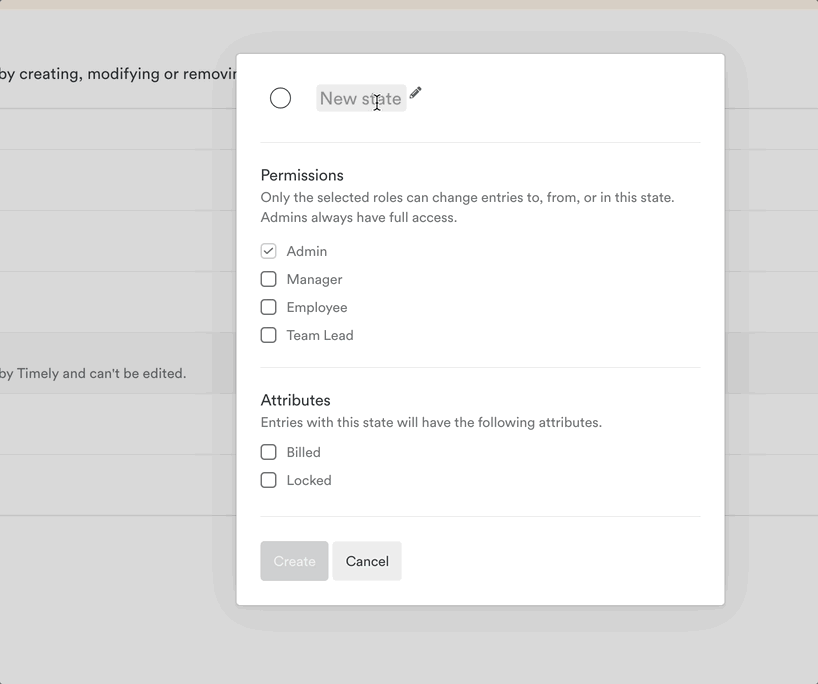Screen dimensions: 818x684
Task: Check the Manager permission checkbox
Action: point(268,279)
